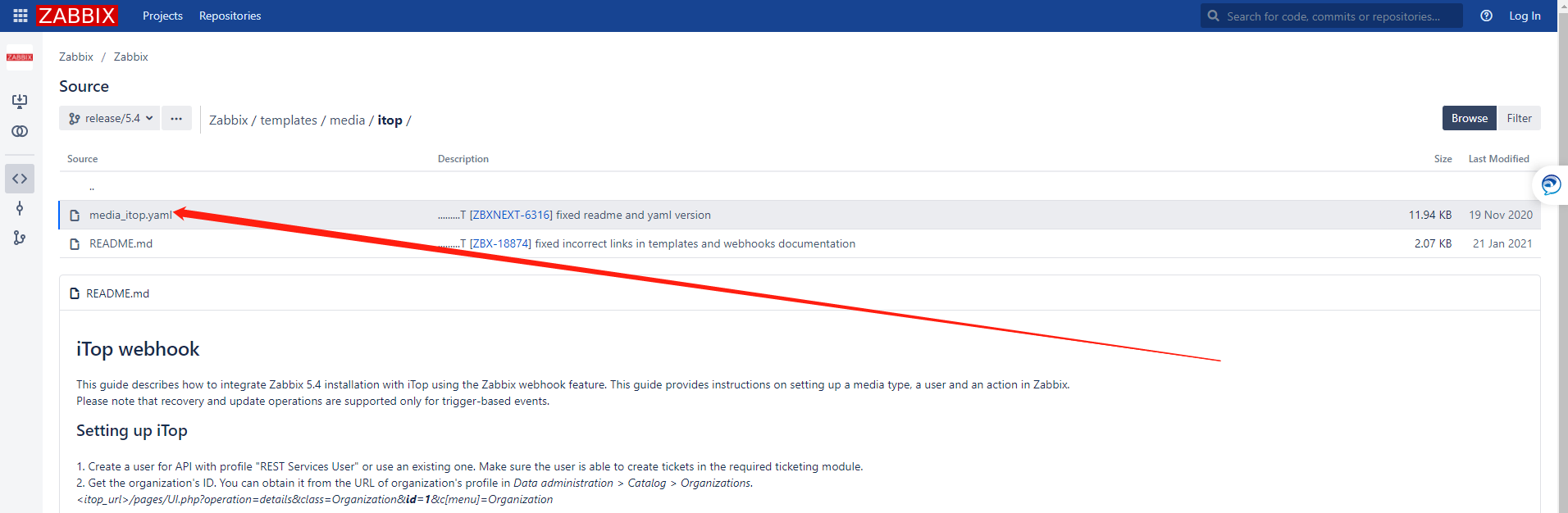Open the Repositories menu
This screenshot has width=1568, height=513.
coord(230,16)
